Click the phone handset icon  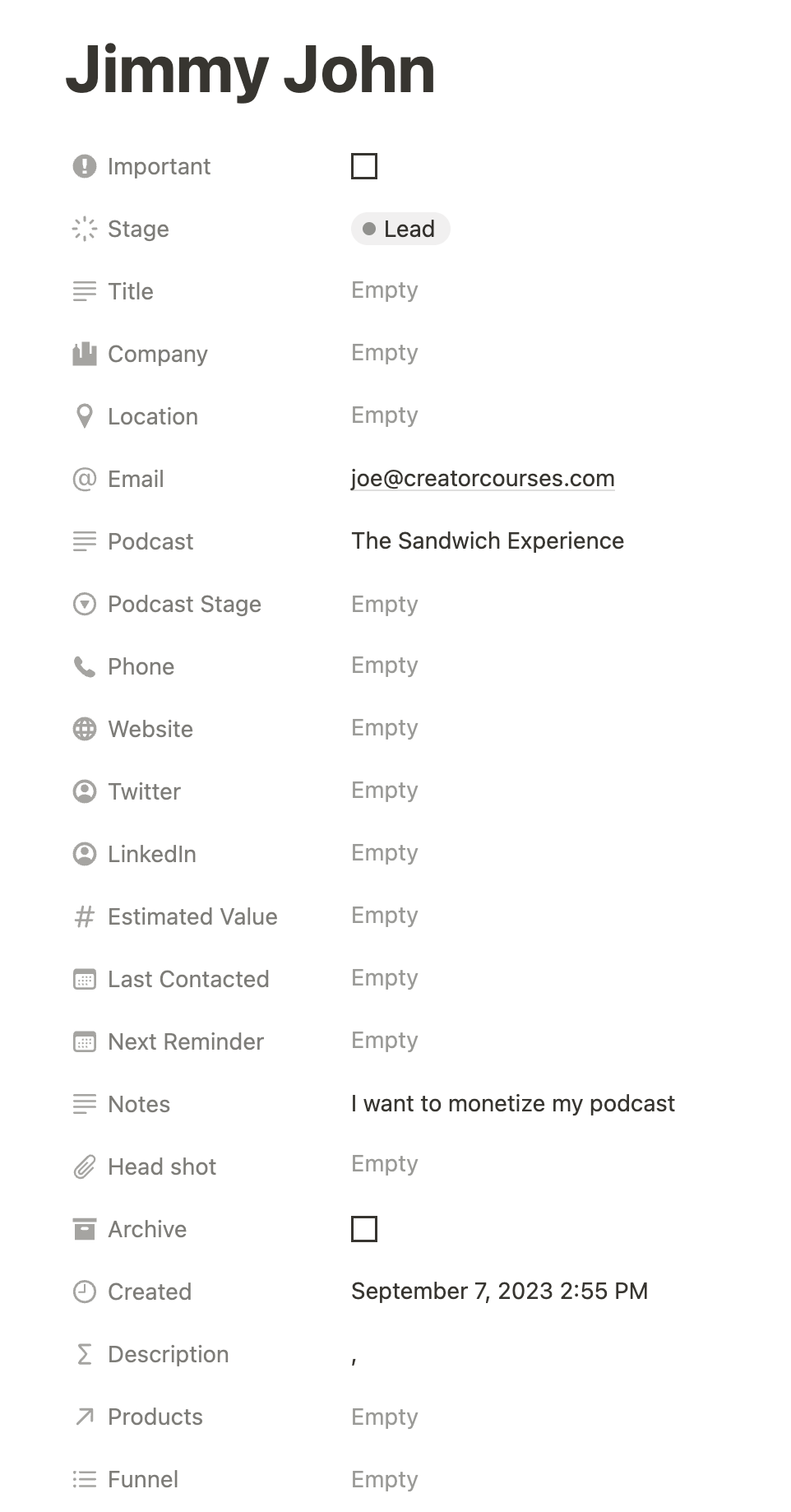85,666
